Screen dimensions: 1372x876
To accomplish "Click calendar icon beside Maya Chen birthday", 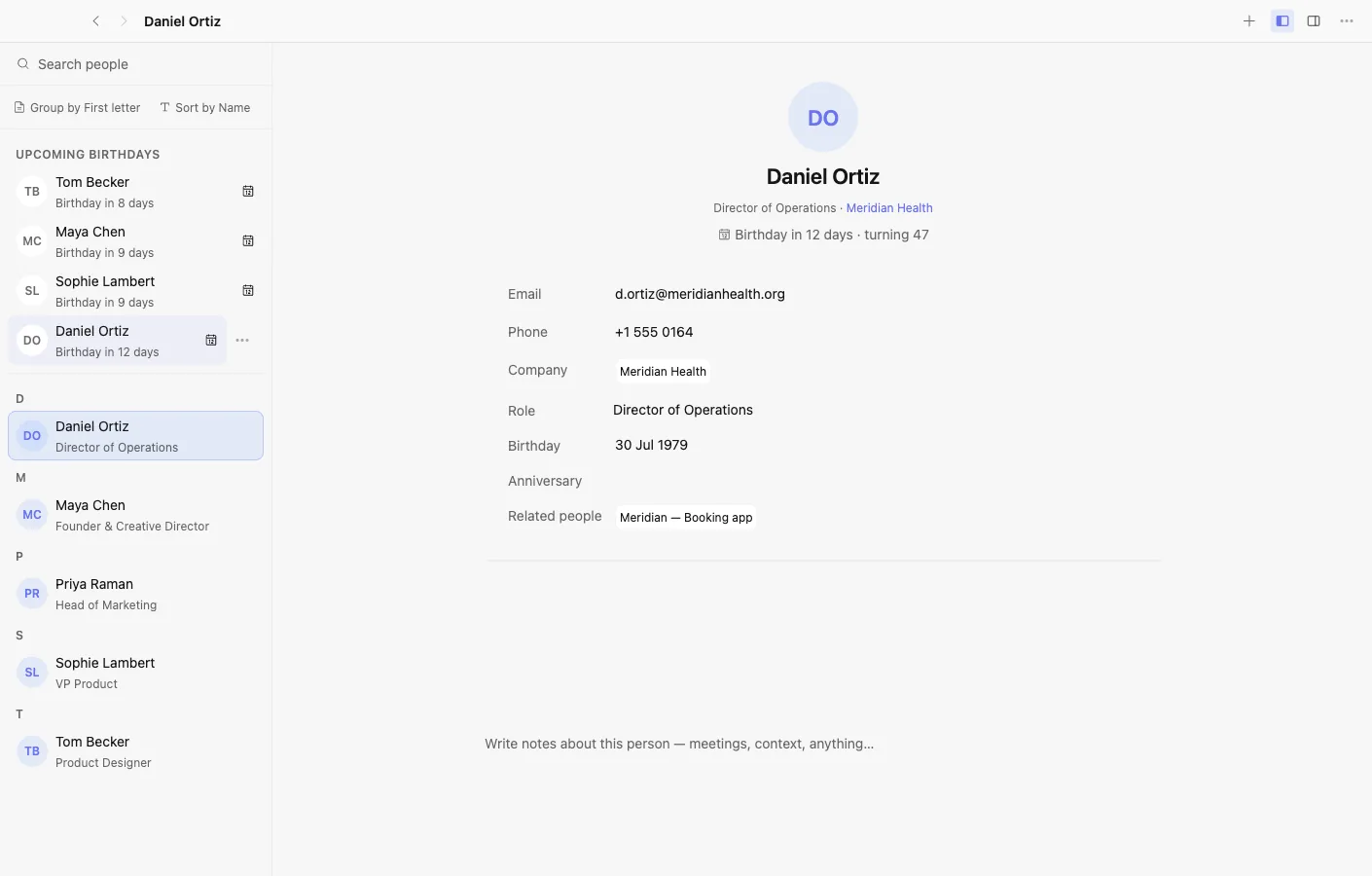I will [x=248, y=241].
